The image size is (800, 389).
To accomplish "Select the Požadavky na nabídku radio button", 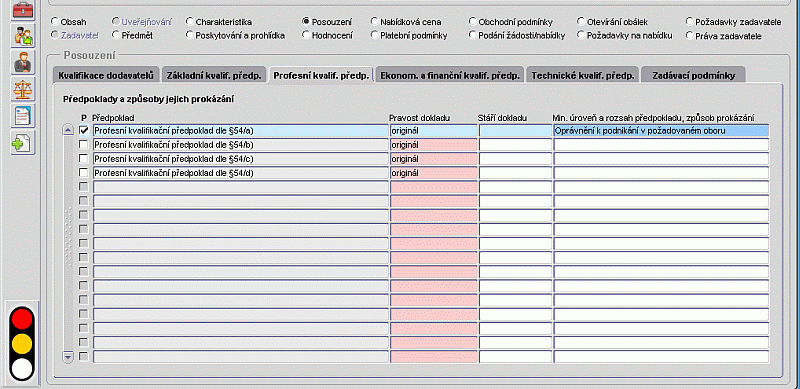I will pyautogui.click(x=581, y=35).
